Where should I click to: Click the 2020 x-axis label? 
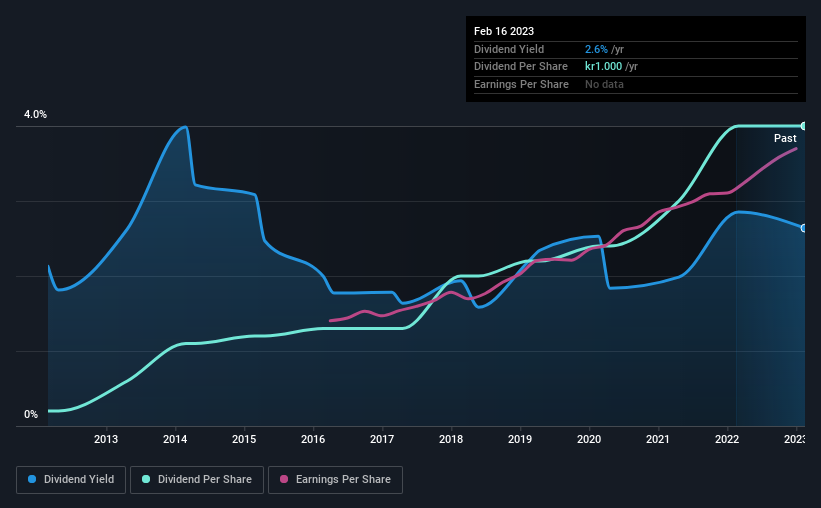589,439
